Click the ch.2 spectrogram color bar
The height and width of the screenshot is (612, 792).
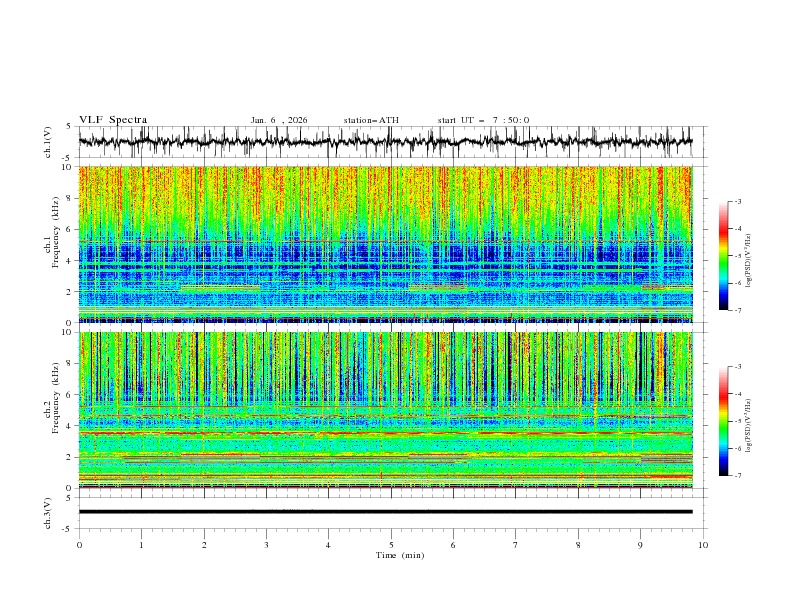tap(723, 421)
